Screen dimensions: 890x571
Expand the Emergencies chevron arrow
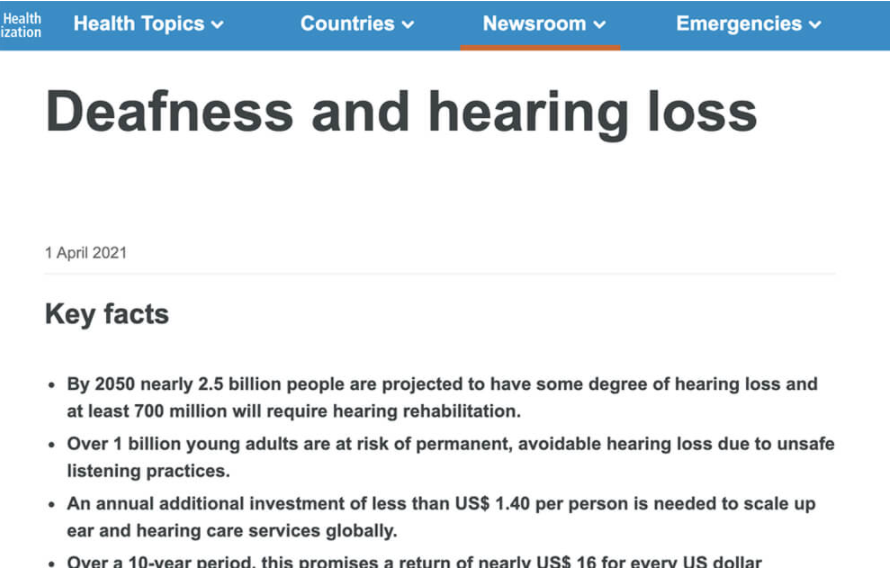815,25
